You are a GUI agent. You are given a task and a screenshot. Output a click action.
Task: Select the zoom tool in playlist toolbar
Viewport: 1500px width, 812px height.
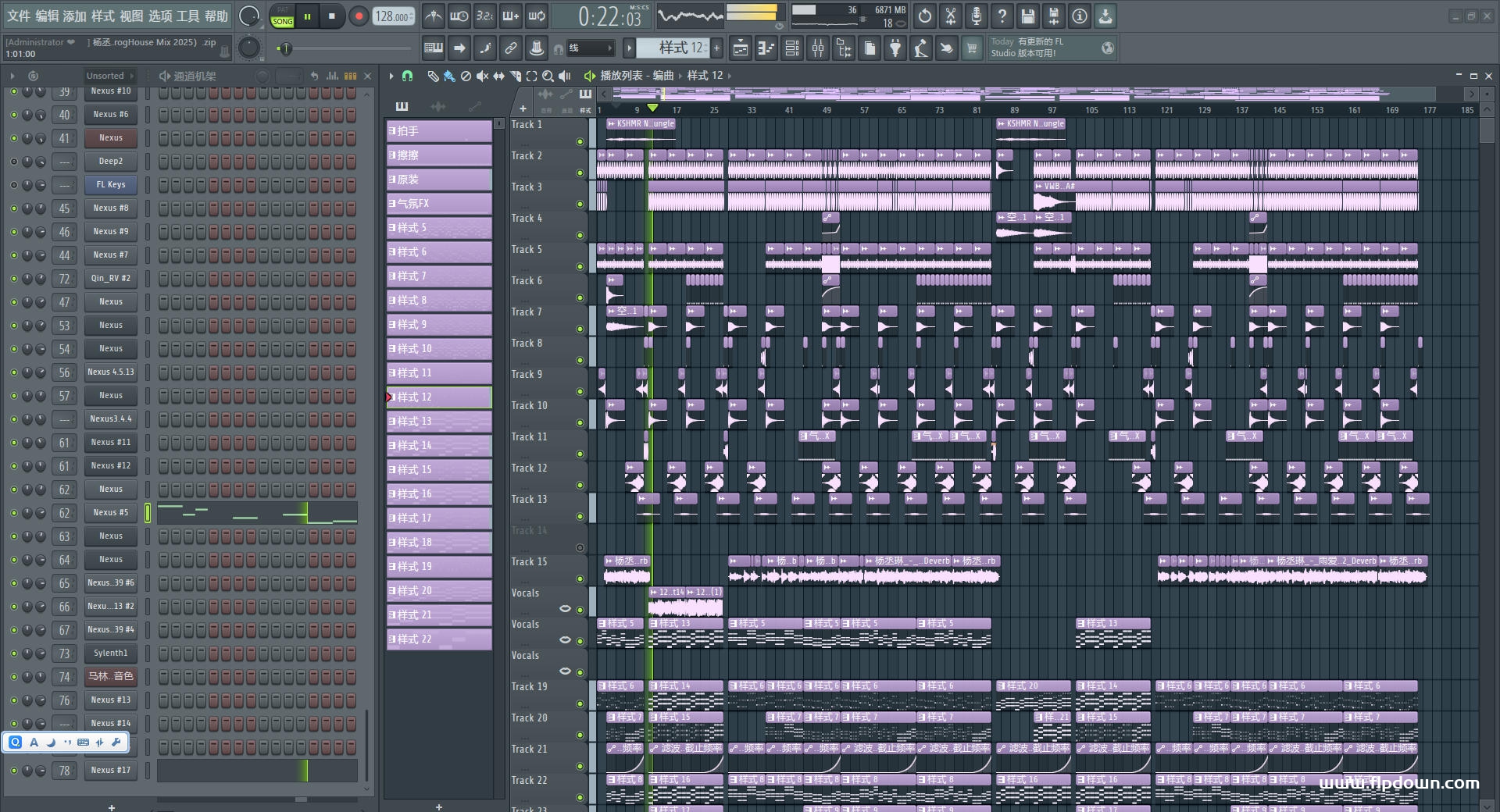[548, 76]
